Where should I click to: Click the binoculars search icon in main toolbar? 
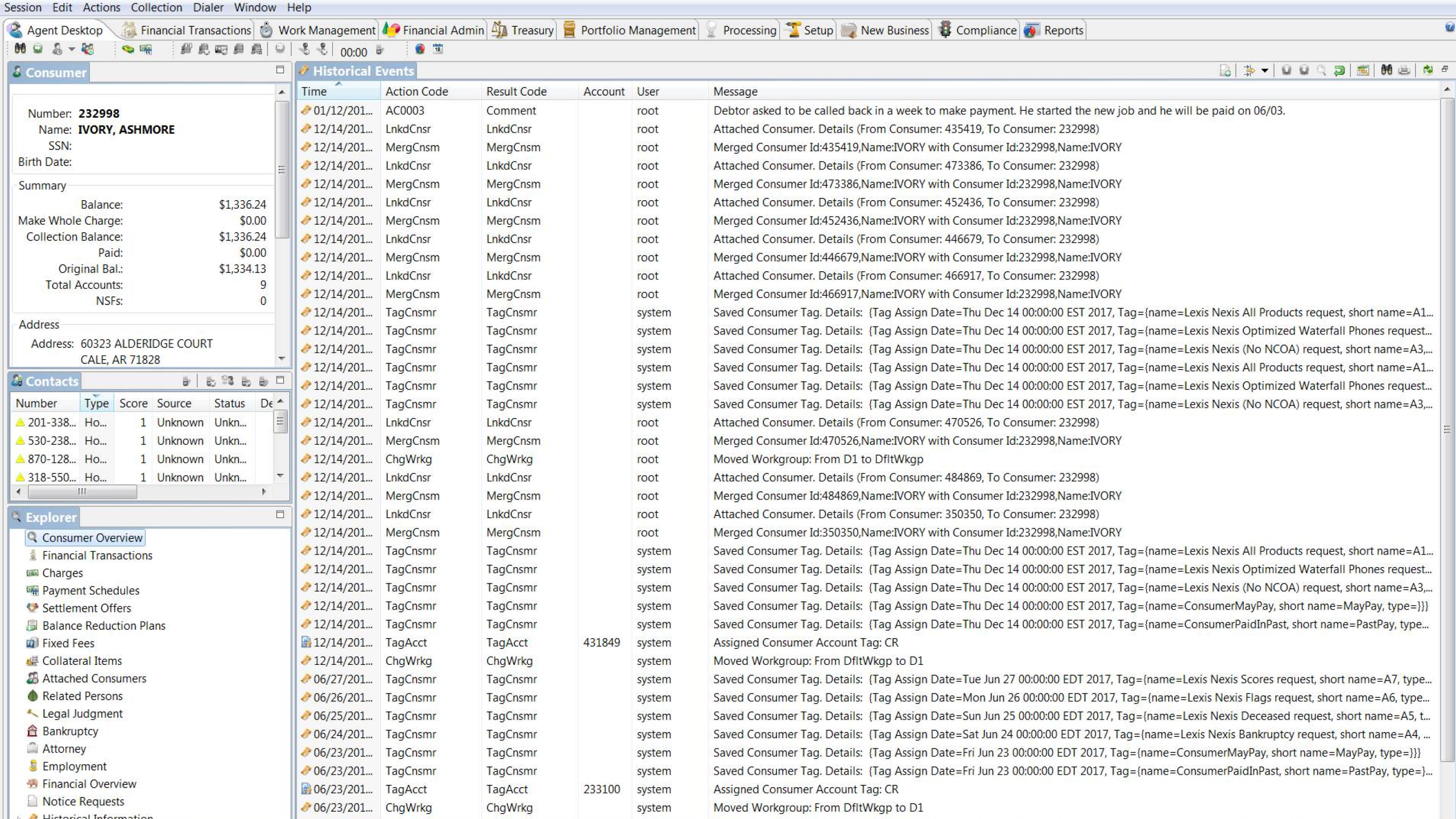(20, 49)
